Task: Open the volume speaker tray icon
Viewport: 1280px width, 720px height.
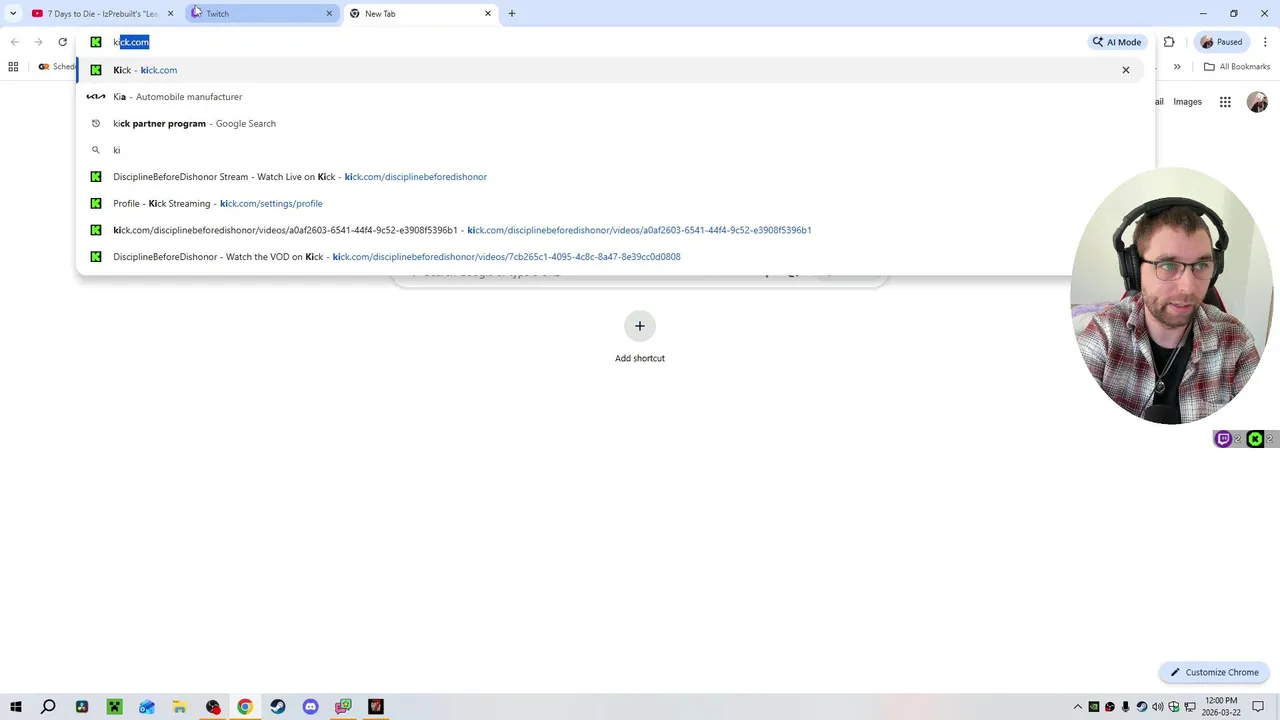Action: [x=1158, y=707]
